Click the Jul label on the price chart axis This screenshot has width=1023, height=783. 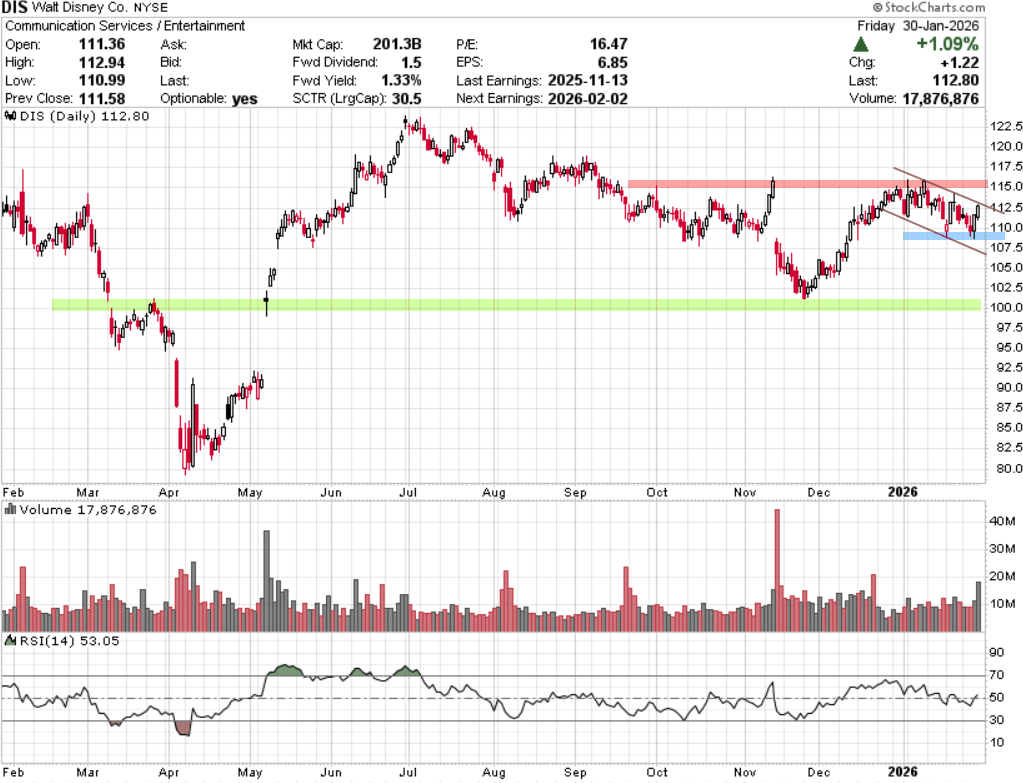(x=408, y=493)
